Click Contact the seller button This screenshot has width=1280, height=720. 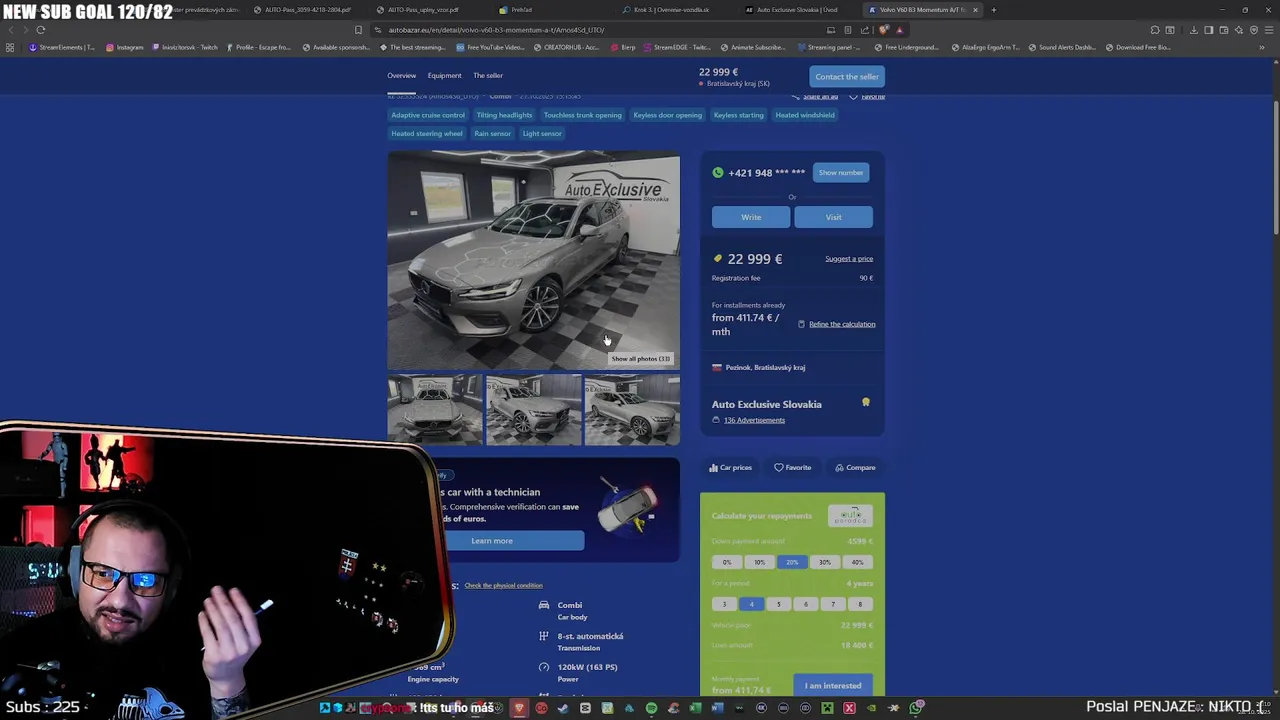[x=846, y=77]
